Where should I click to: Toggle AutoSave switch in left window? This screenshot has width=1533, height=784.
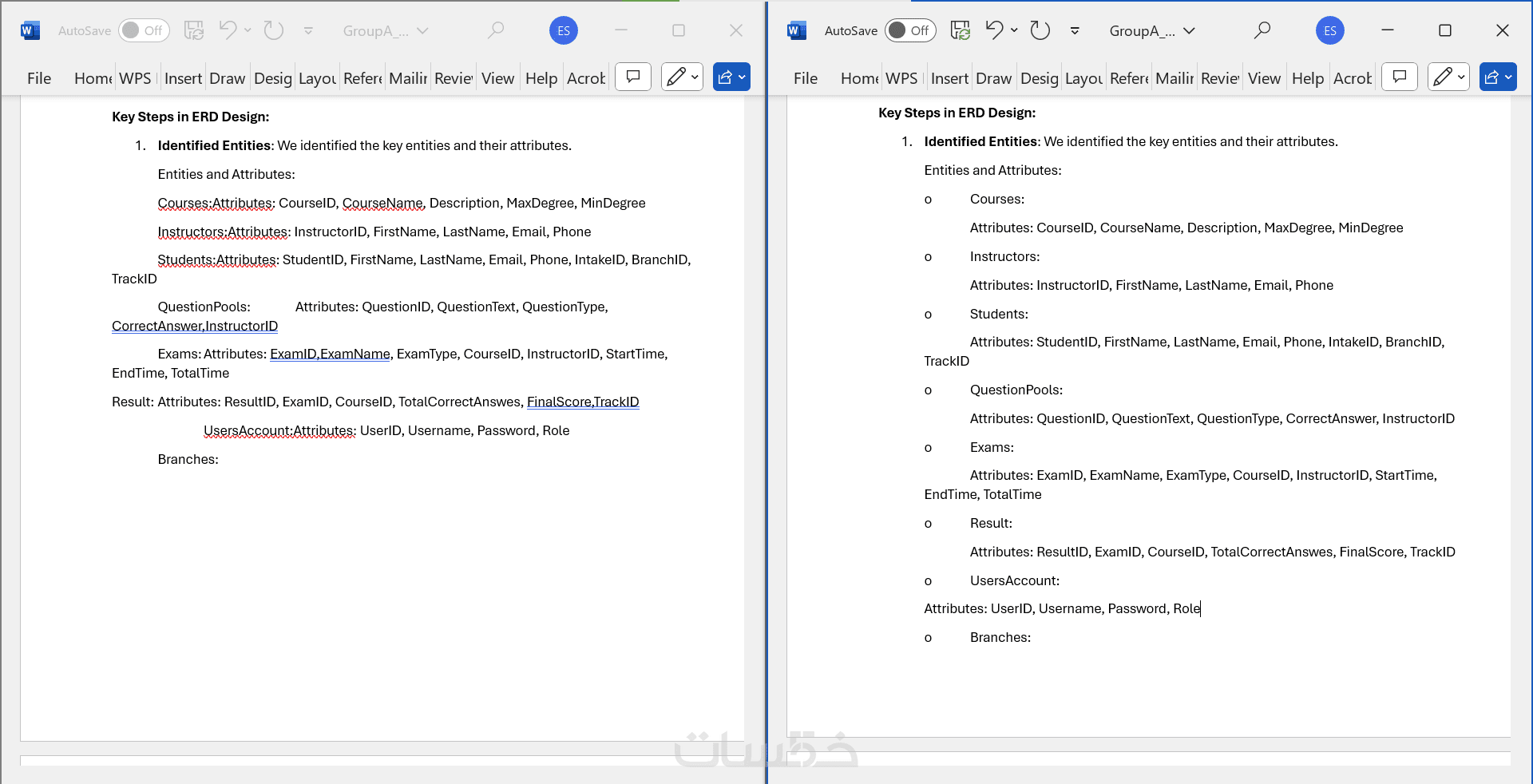[x=144, y=30]
